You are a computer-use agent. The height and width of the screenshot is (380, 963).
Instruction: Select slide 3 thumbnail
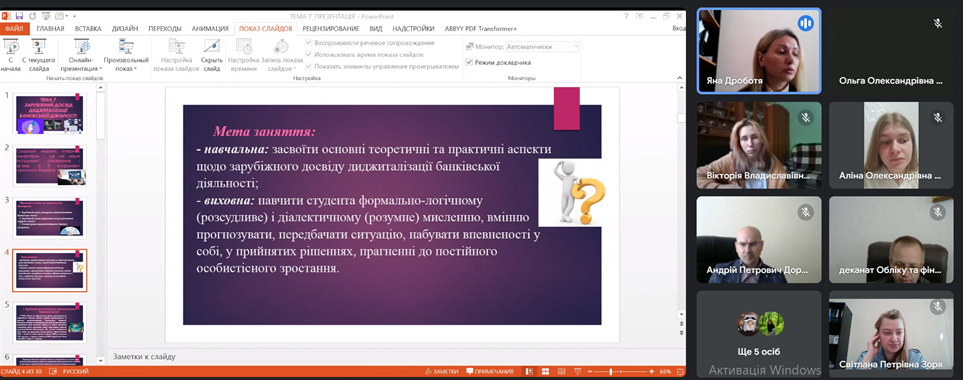[50, 218]
